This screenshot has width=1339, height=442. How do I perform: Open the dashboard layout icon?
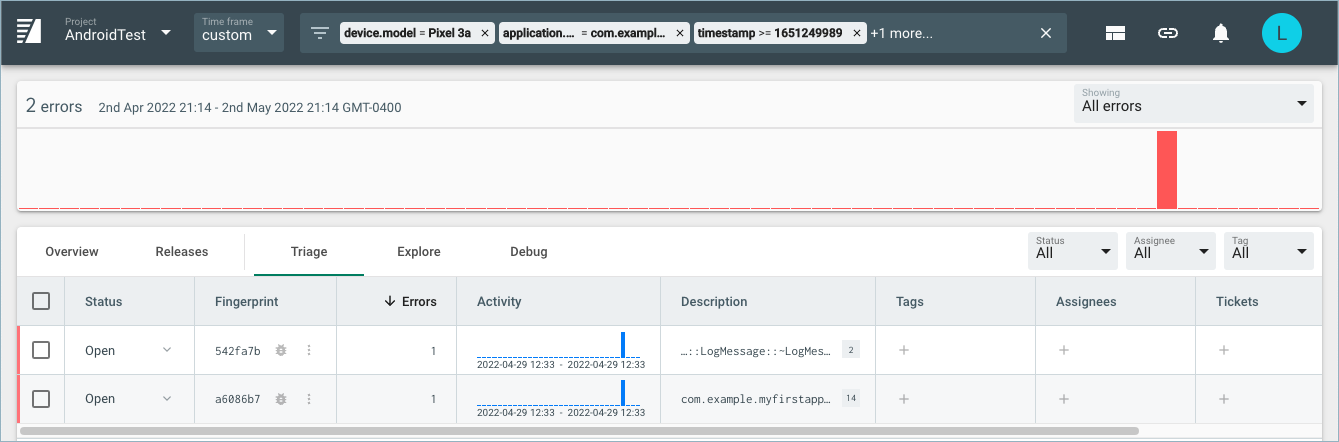pyautogui.click(x=1116, y=33)
